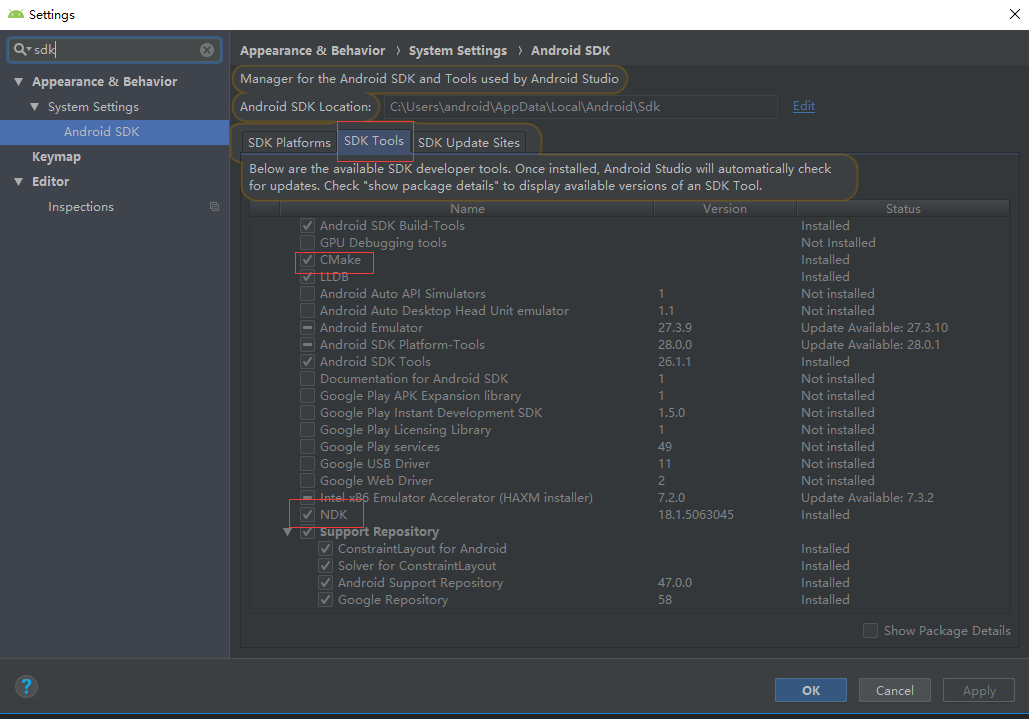Uncheck Android Support Repository
Image resolution: width=1029 pixels, height=719 pixels.
pyautogui.click(x=326, y=583)
